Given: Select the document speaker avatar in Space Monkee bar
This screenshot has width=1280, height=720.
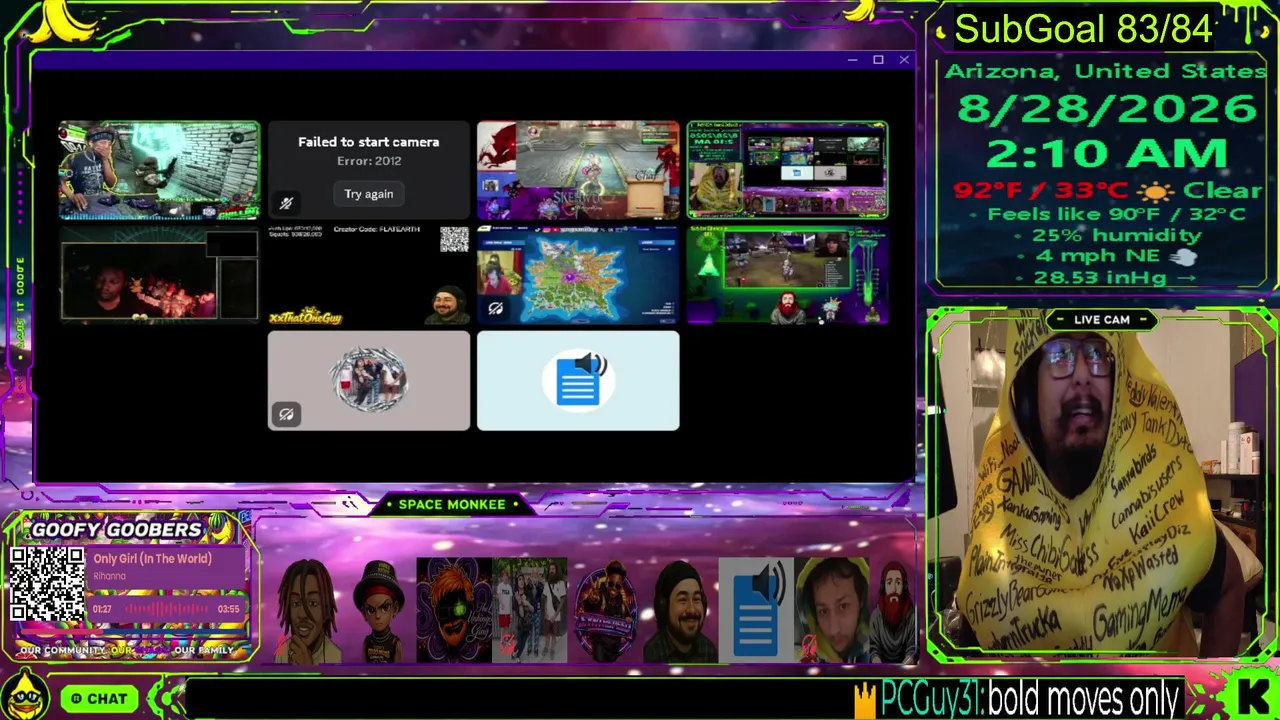Looking at the screenshot, I should click(x=756, y=611).
